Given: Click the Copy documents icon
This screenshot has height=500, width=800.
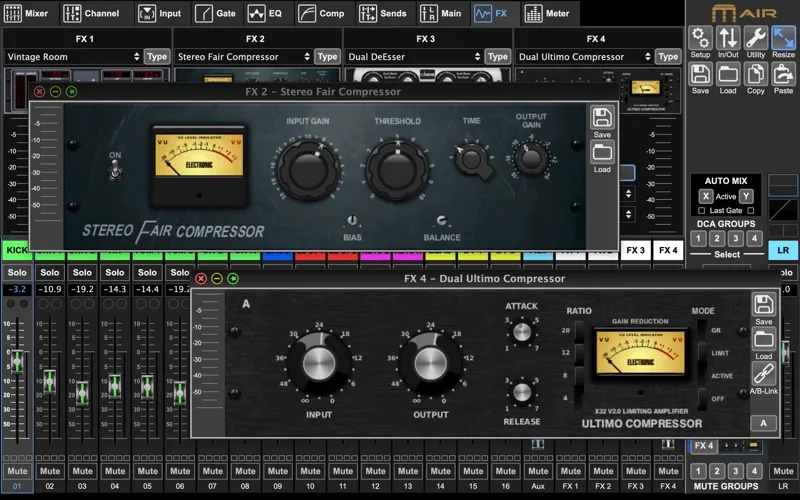Looking at the screenshot, I should coord(756,74).
